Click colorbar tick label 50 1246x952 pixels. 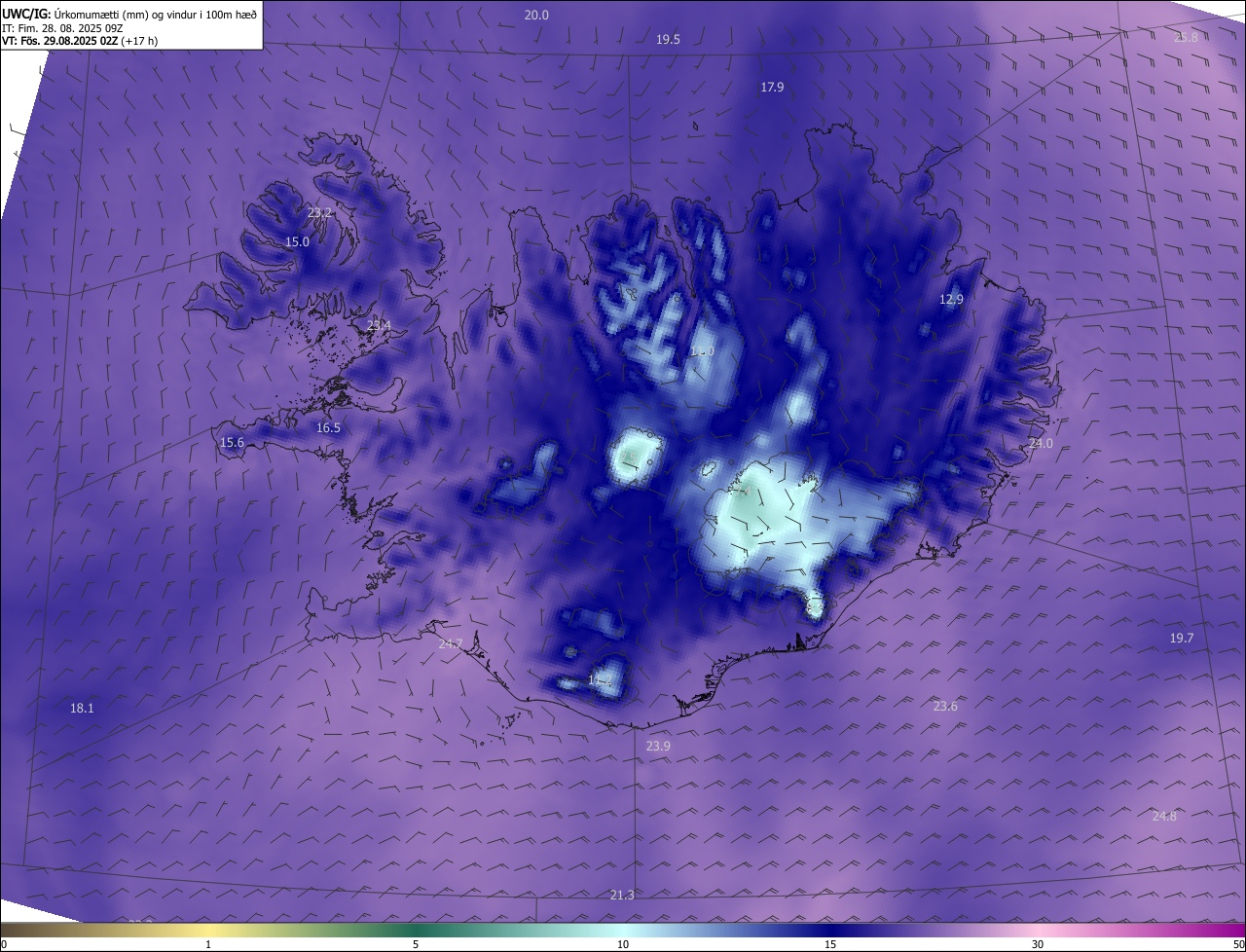click(1238, 944)
